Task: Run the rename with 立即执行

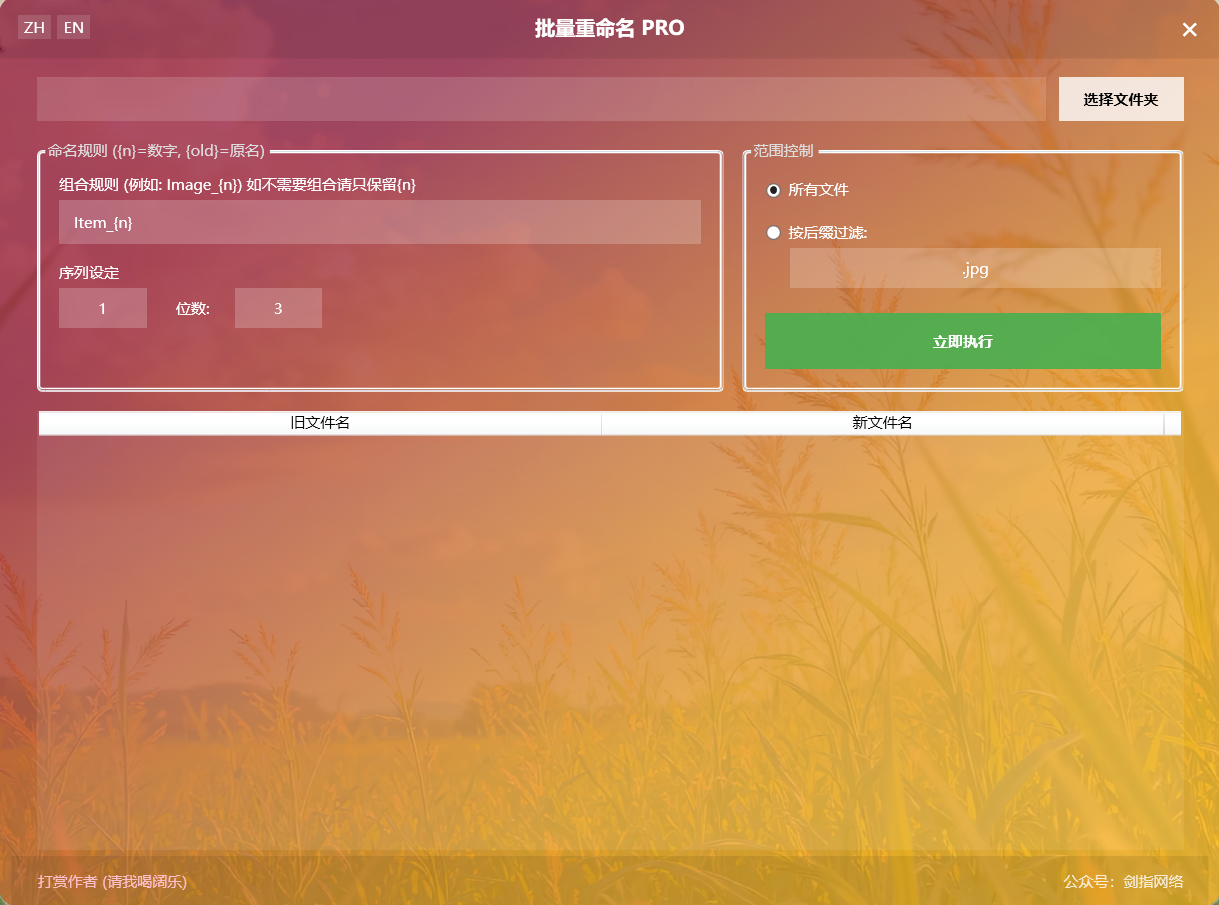Action: click(962, 341)
